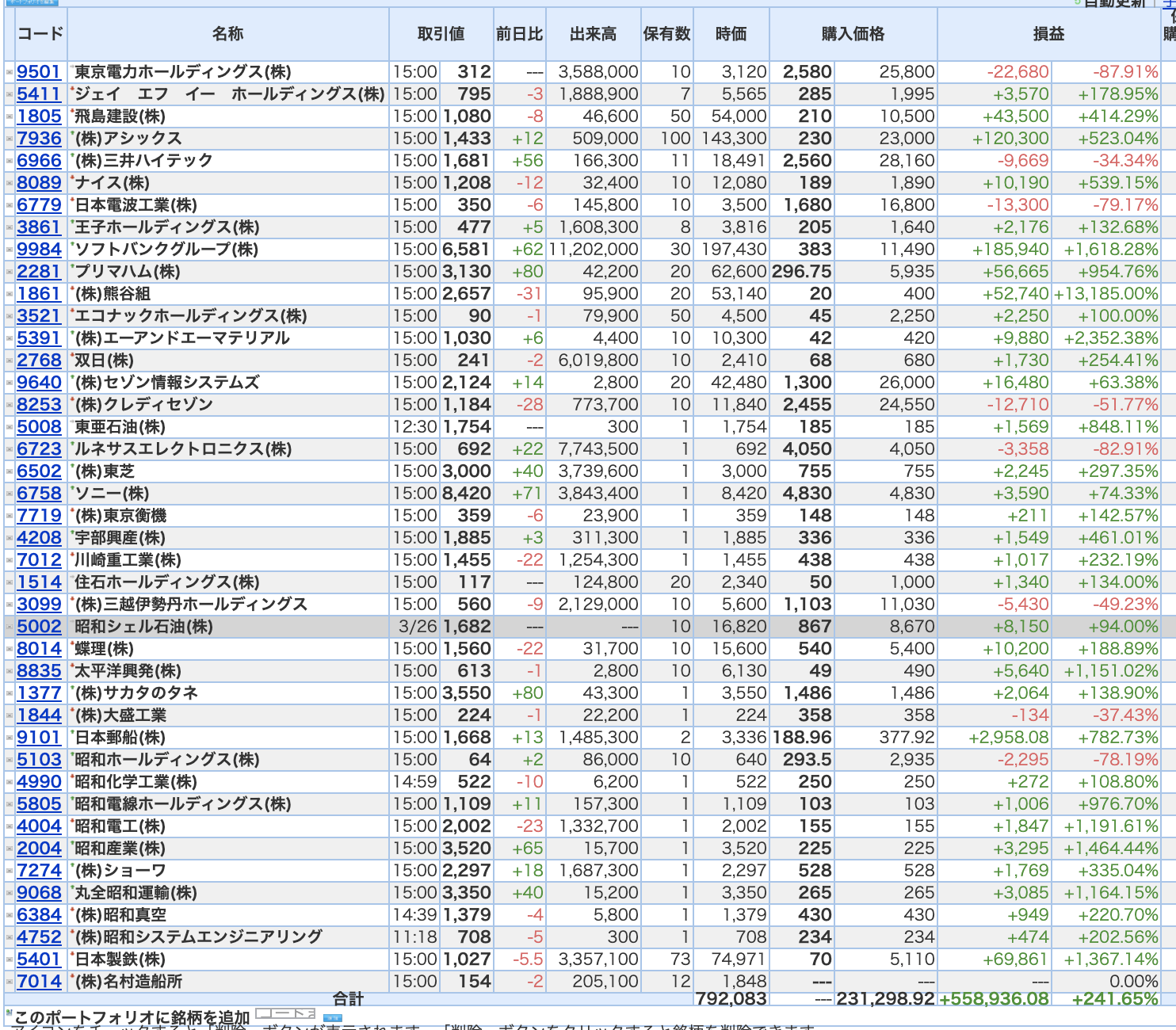Click the blue portfolio button above the コード header
The width and height of the screenshot is (1176, 1030).
point(32,2)
